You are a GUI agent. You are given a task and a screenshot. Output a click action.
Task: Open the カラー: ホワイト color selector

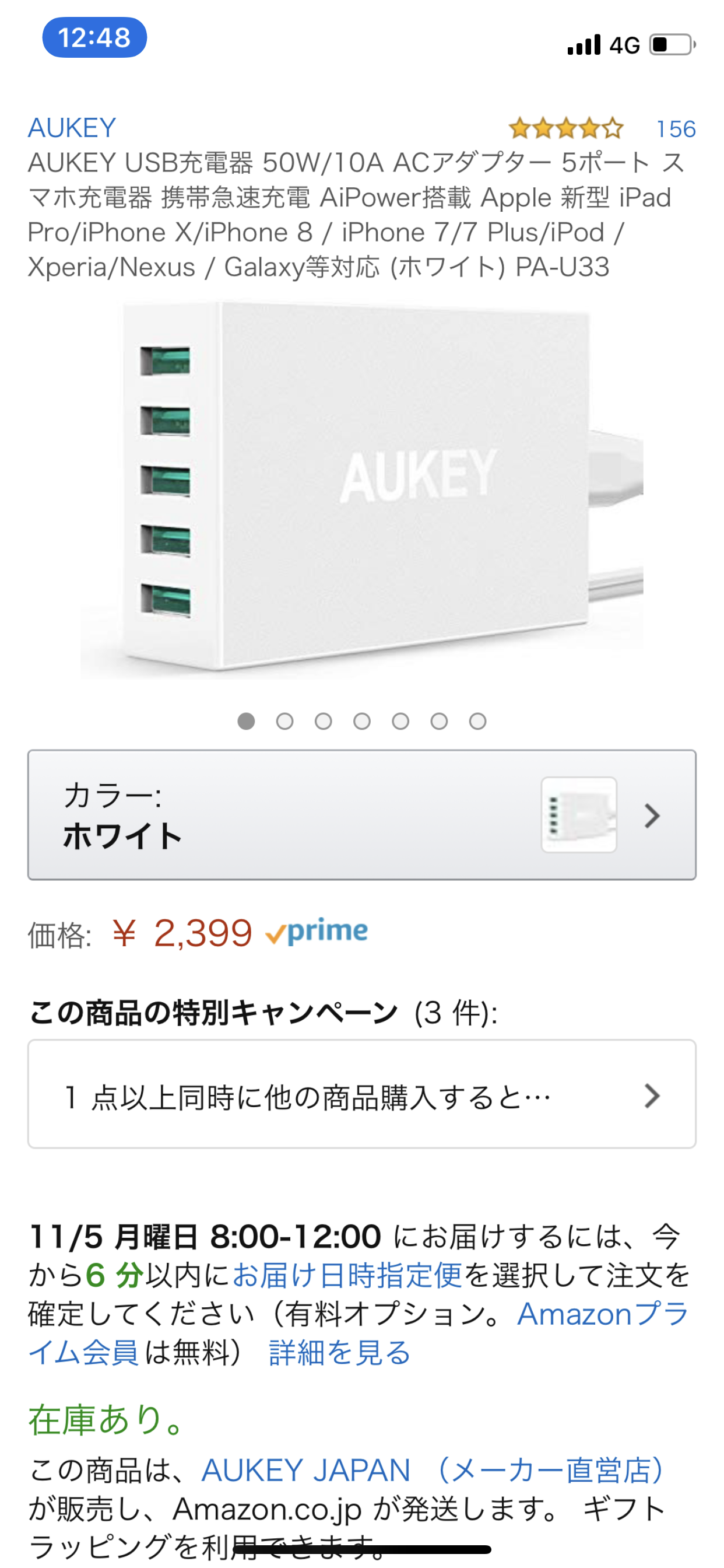(x=362, y=815)
